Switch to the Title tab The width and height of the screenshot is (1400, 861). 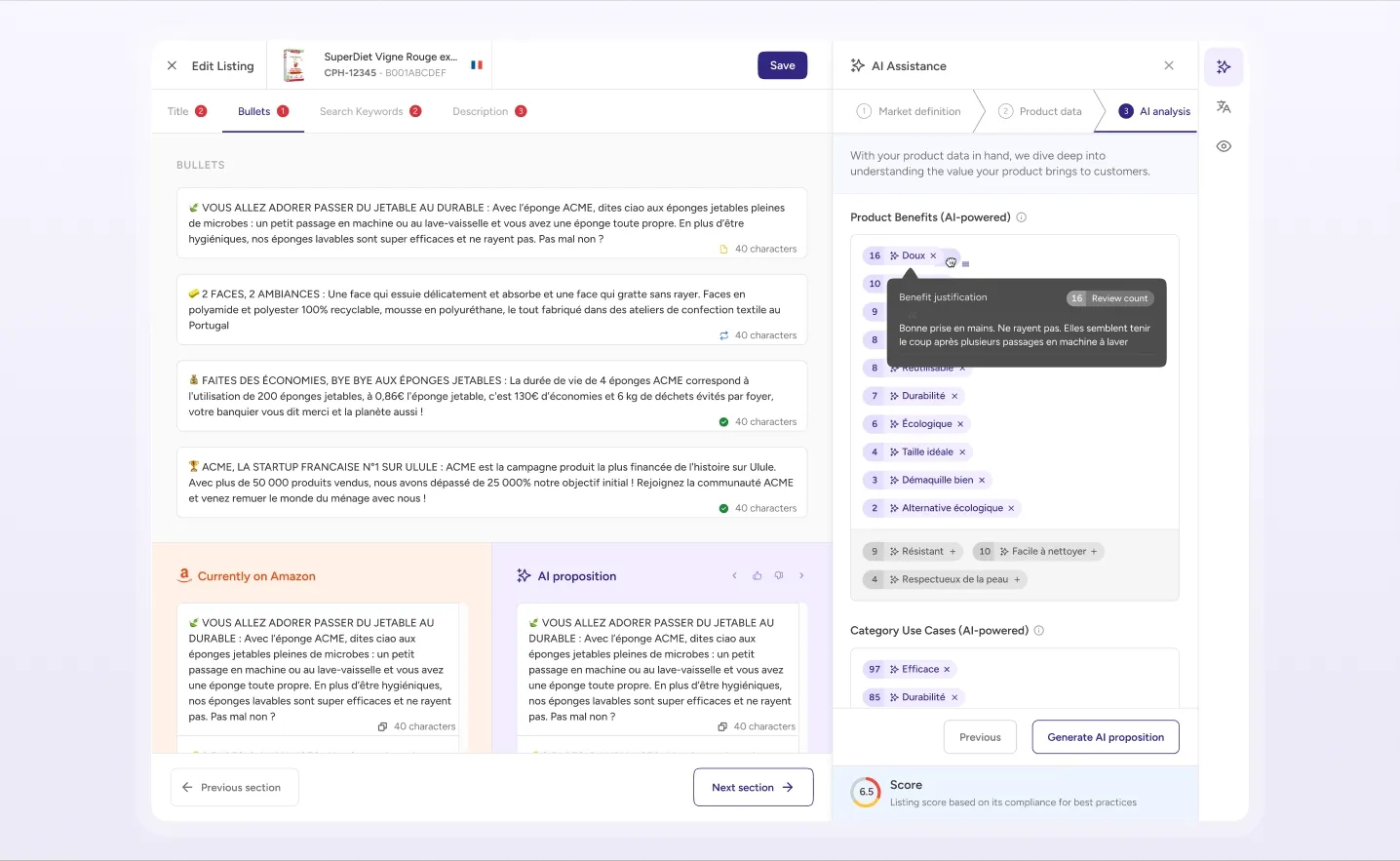tap(186, 111)
